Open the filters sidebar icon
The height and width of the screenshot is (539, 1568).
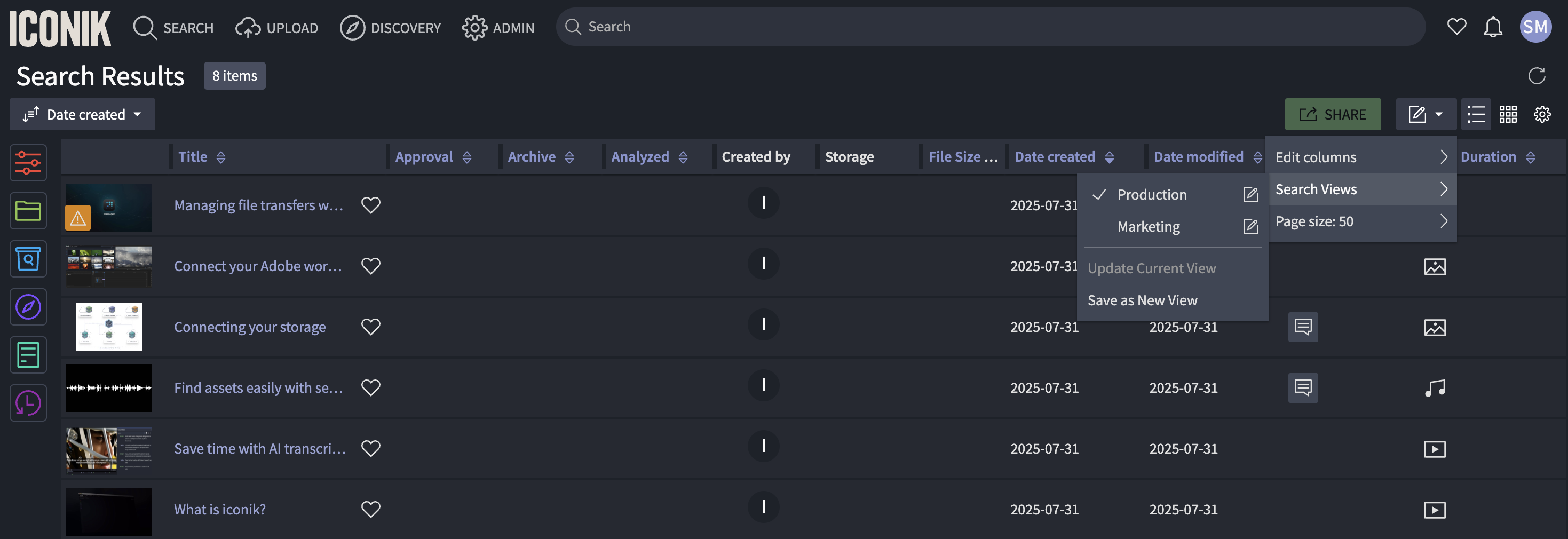point(28,162)
